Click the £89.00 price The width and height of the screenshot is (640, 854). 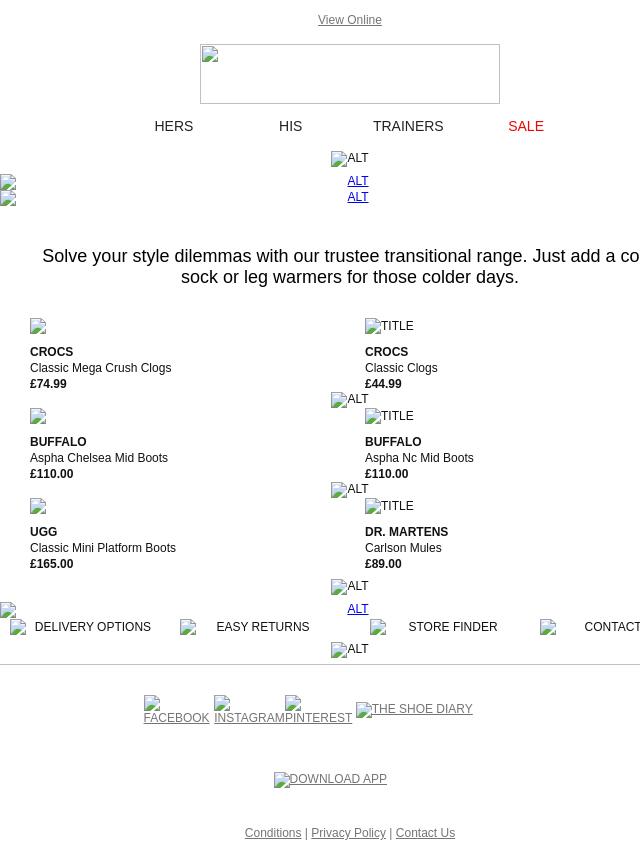(x=383, y=564)
